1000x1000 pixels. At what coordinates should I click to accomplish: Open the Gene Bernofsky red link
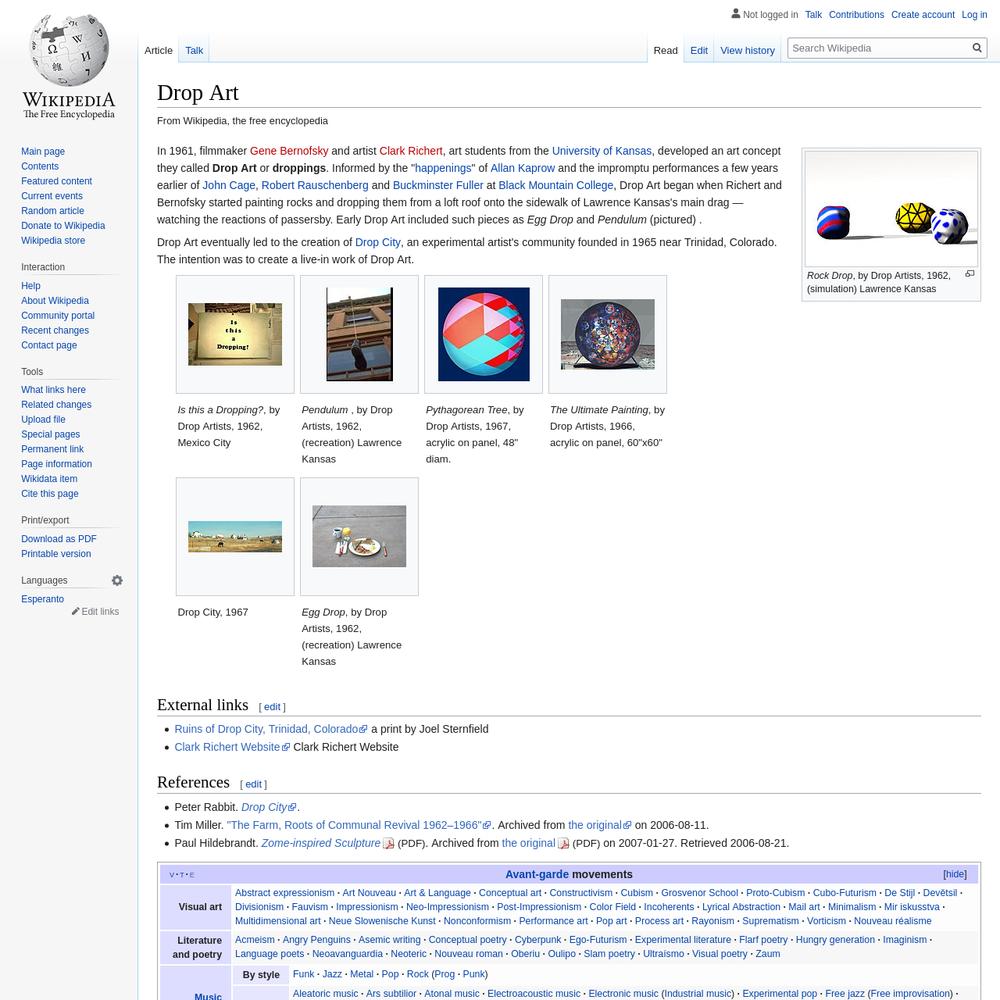coord(289,151)
